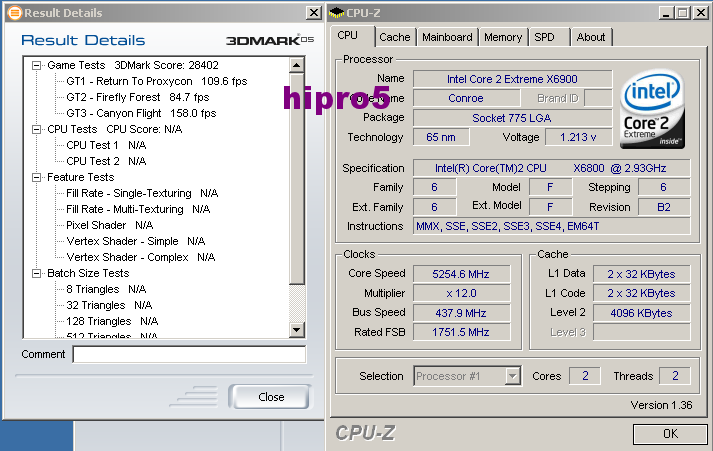Click the results list scrollbar thumb

coord(296,178)
